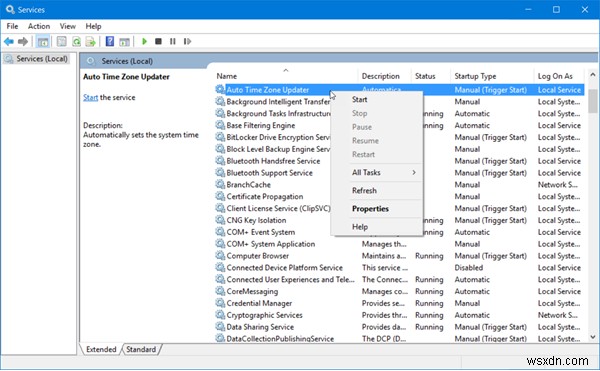Click the Export List toolbar icon

coord(91,41)
